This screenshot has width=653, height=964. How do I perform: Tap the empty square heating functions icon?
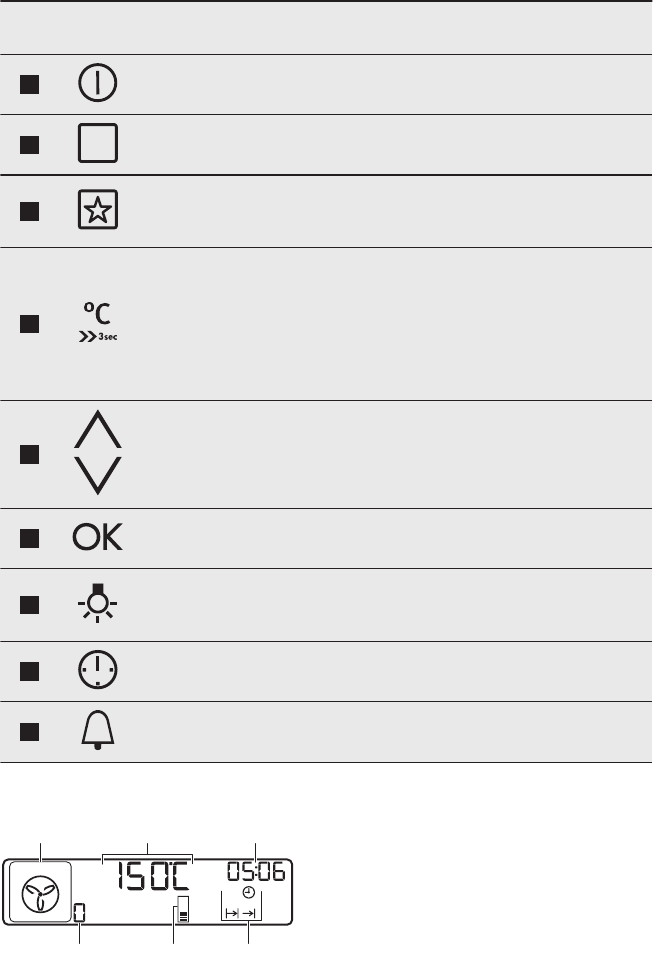coord(96,144)
